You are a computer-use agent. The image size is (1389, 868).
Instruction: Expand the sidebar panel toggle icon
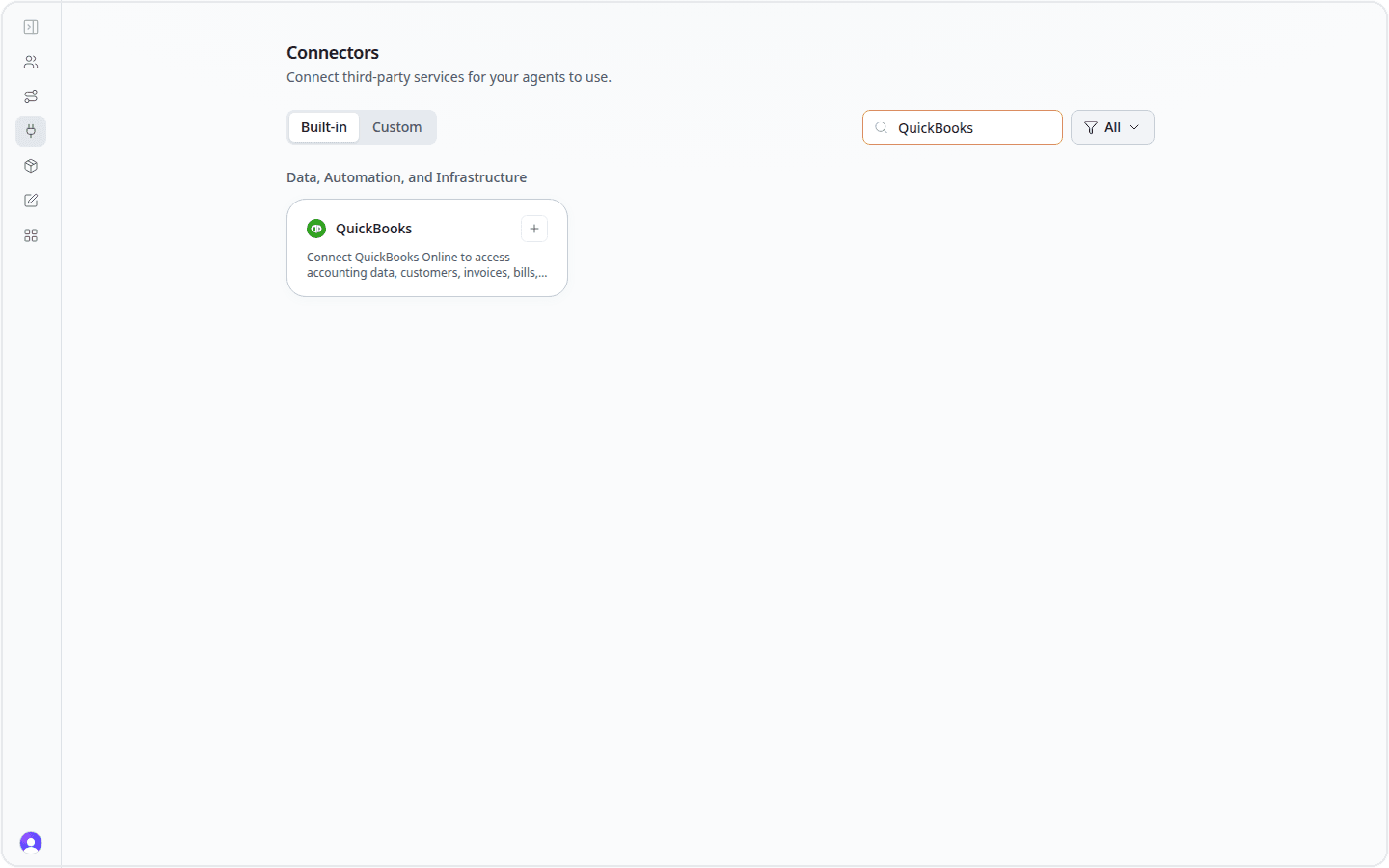31,27
